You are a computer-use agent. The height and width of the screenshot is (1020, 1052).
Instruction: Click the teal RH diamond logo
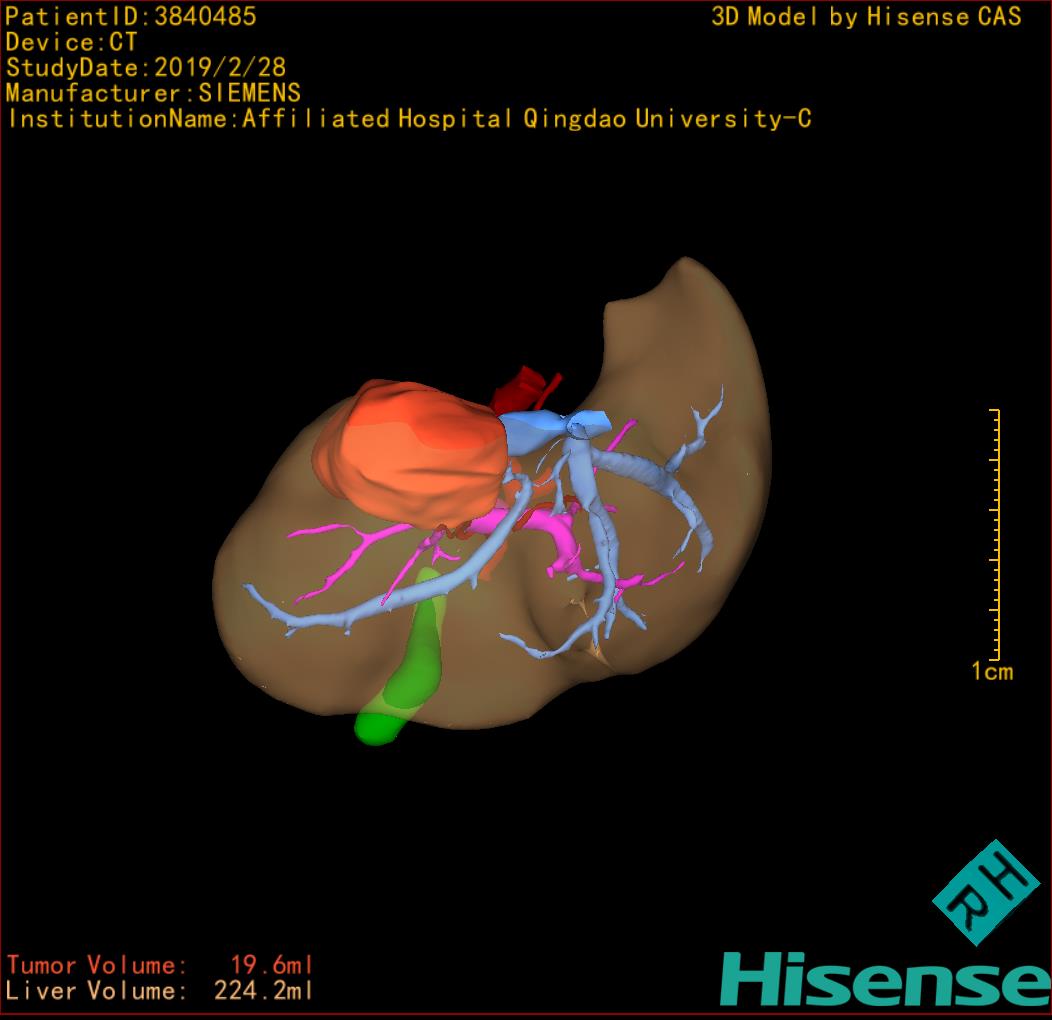click(985, 892)
